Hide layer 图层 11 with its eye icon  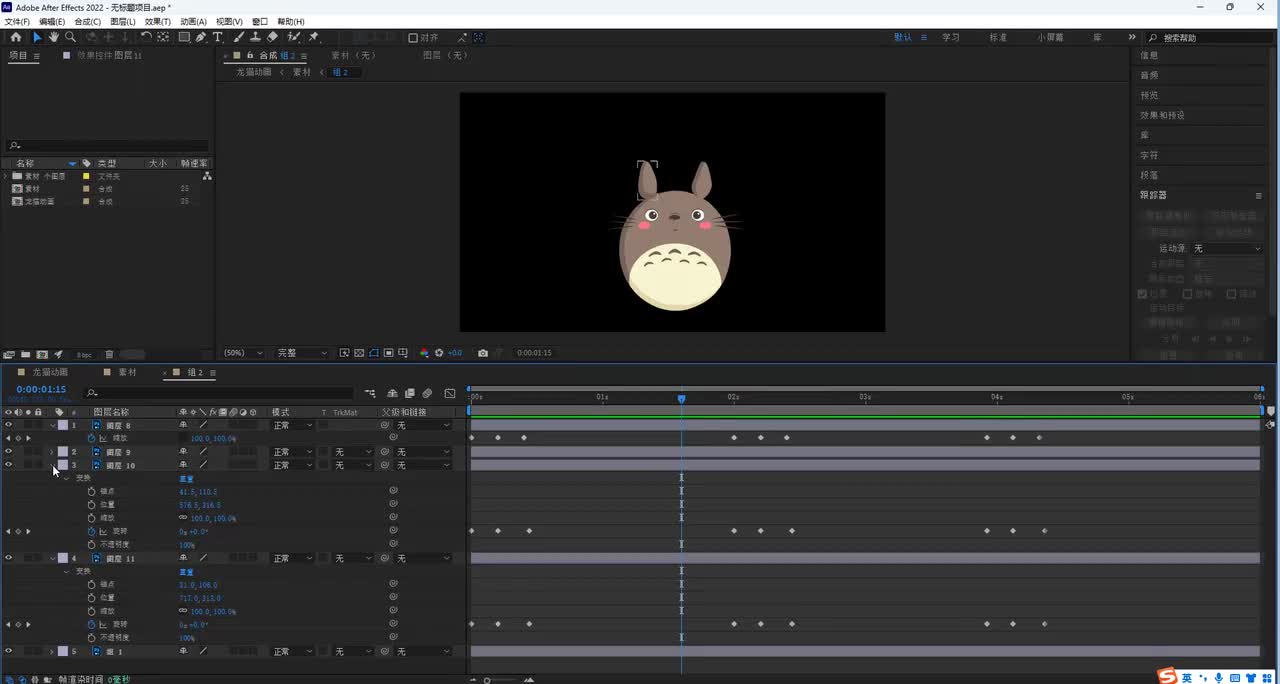pos(9,558)
